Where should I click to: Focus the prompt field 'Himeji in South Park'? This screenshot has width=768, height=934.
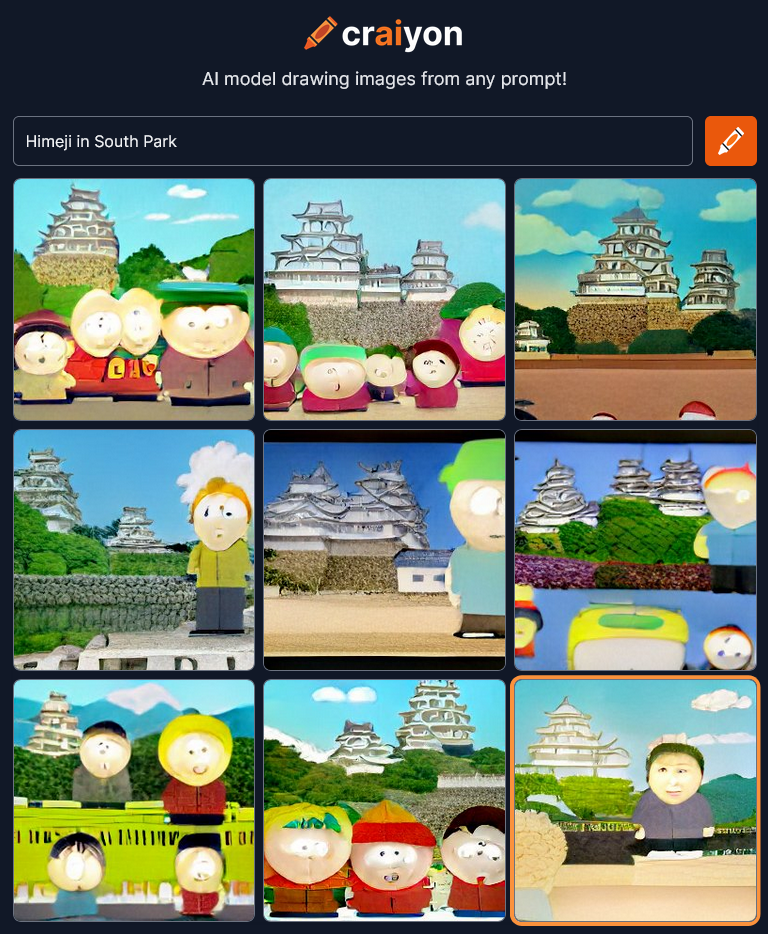(x=353, y=141)
